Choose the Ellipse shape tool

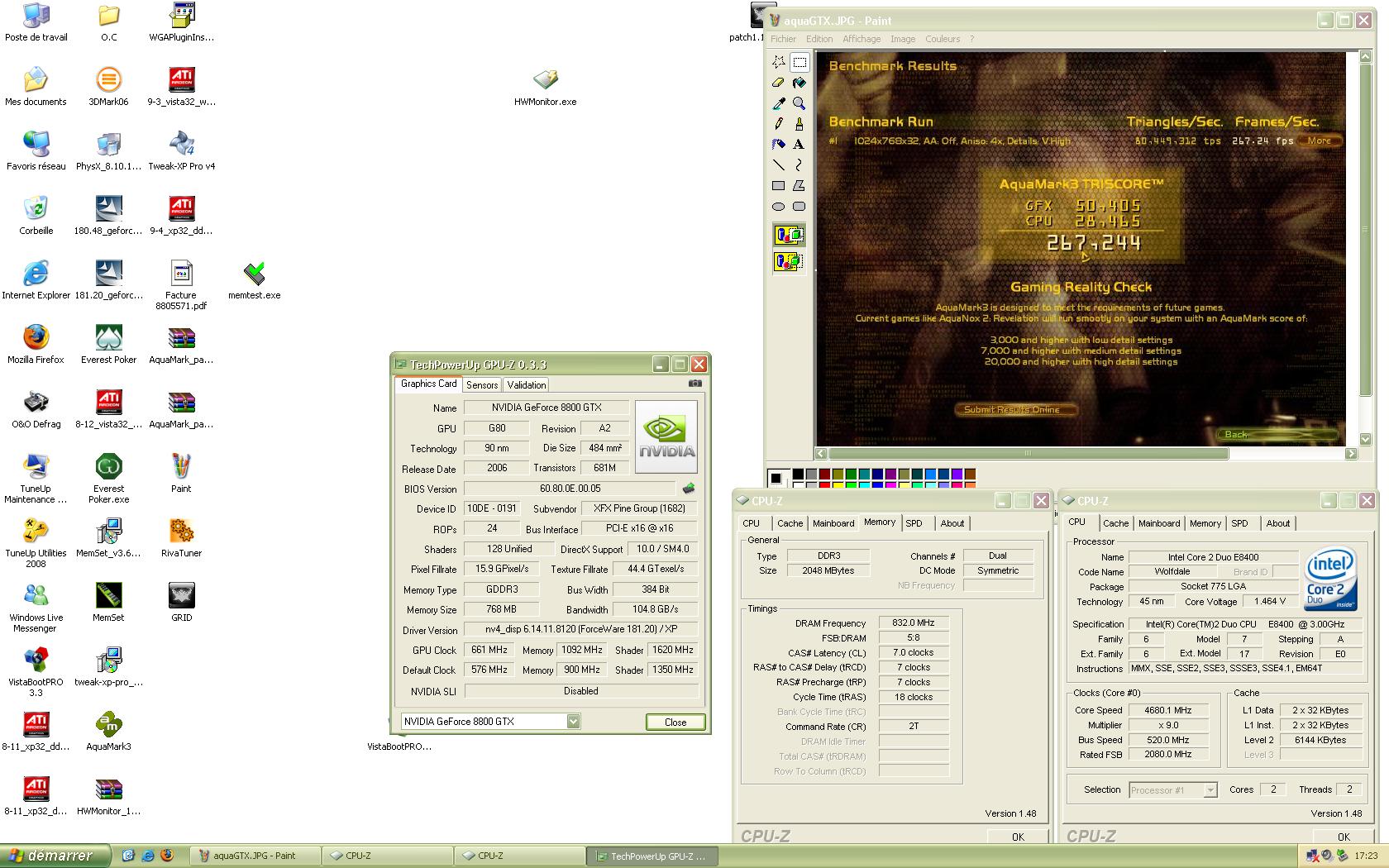(778, 207)
